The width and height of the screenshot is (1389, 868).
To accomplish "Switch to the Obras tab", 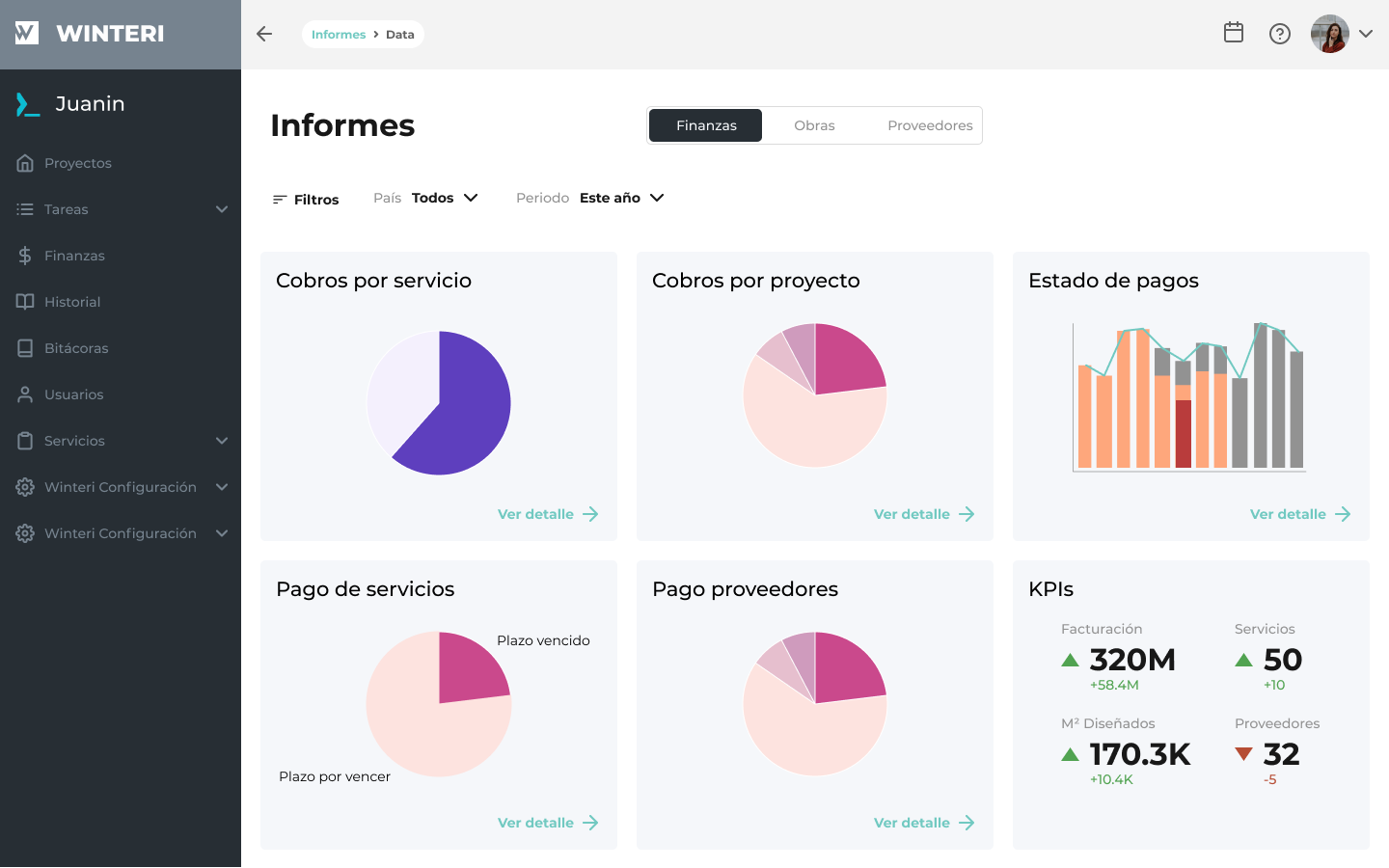I will [x=814, y=125].
